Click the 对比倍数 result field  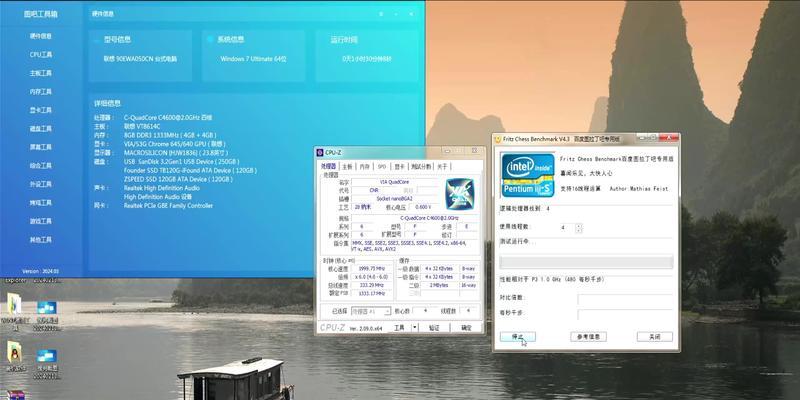click(625, 298)
